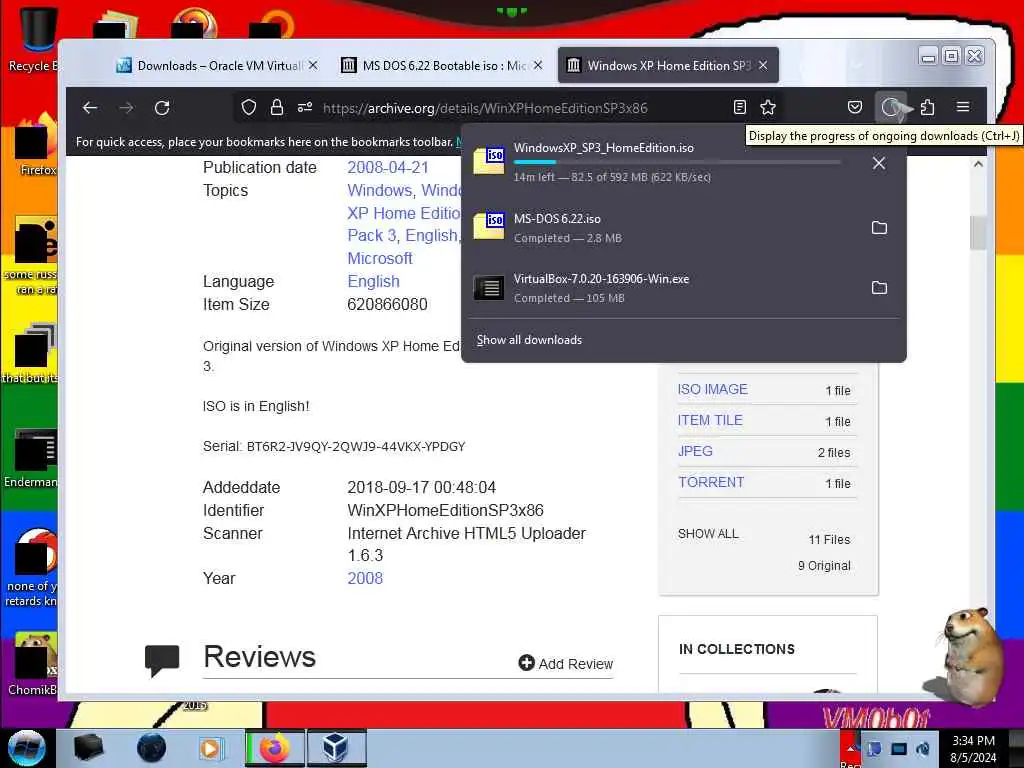The height and width of the screenshot is (768, 1024).
Task: Open the ISO IMAGE download option
Action: pos(712,389)
